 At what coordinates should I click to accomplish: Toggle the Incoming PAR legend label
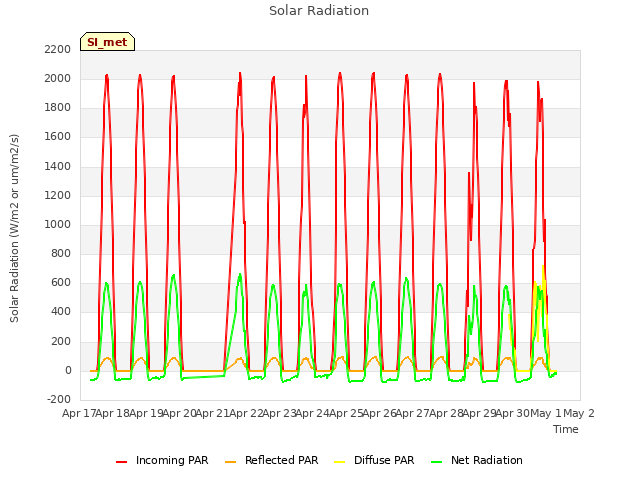[172, 460]
